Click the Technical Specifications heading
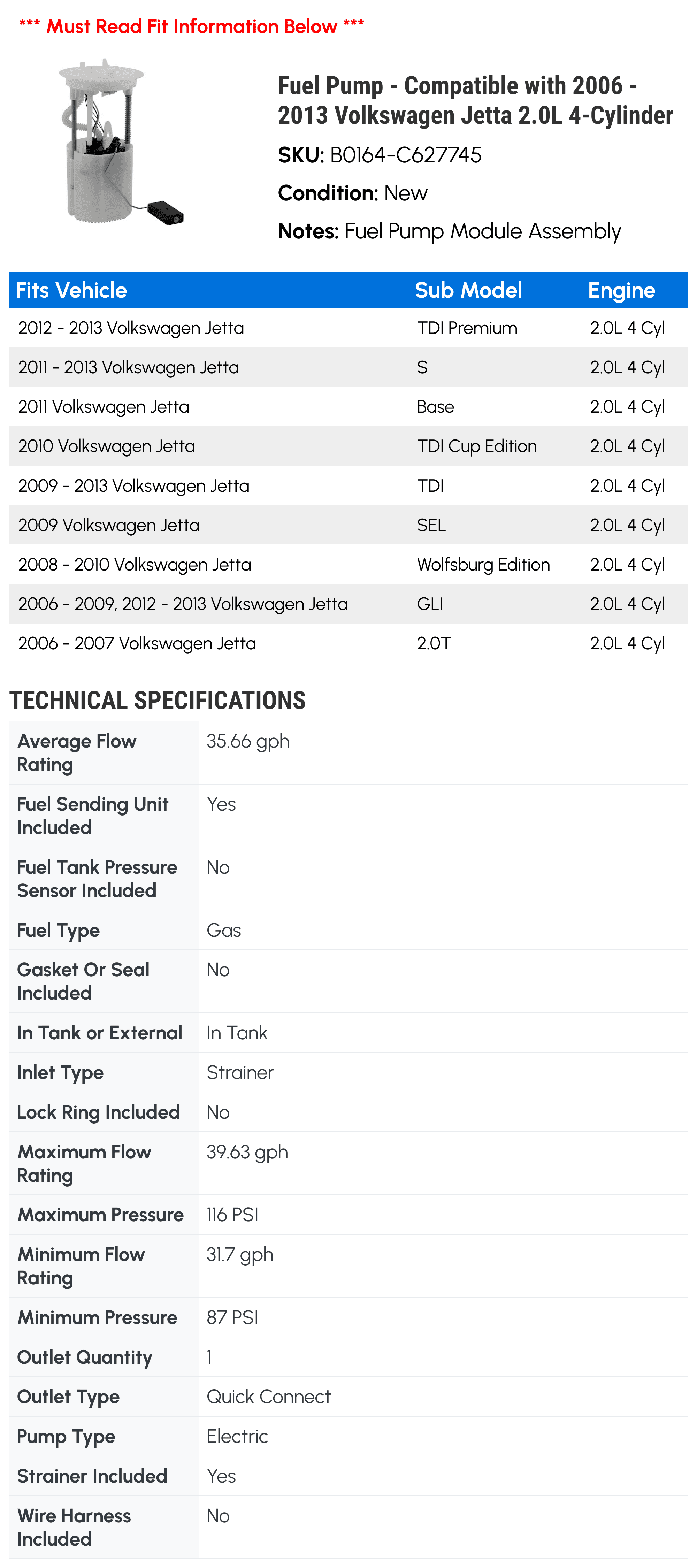 [x=158, y=701]
